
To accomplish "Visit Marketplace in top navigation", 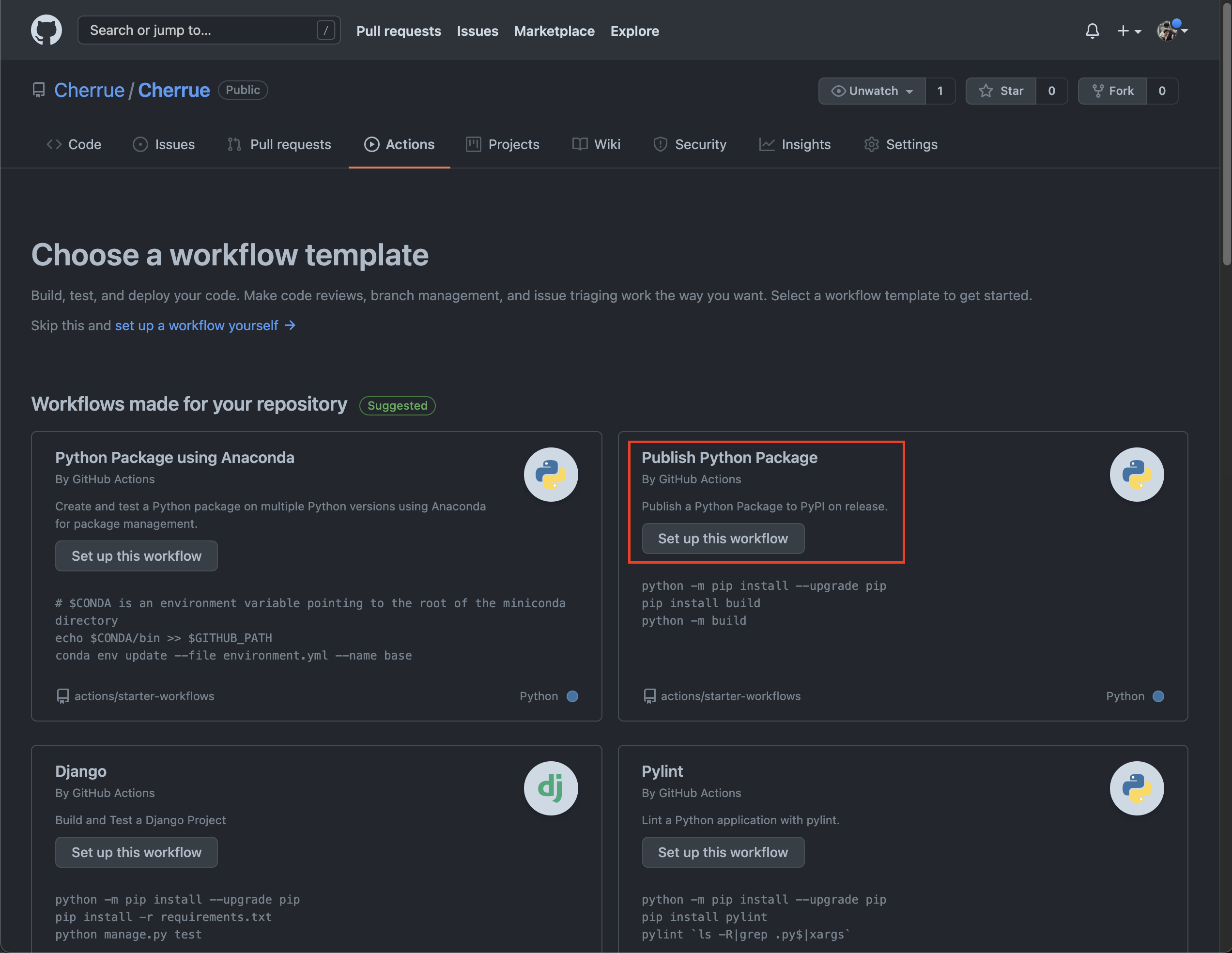I will 554,31.
